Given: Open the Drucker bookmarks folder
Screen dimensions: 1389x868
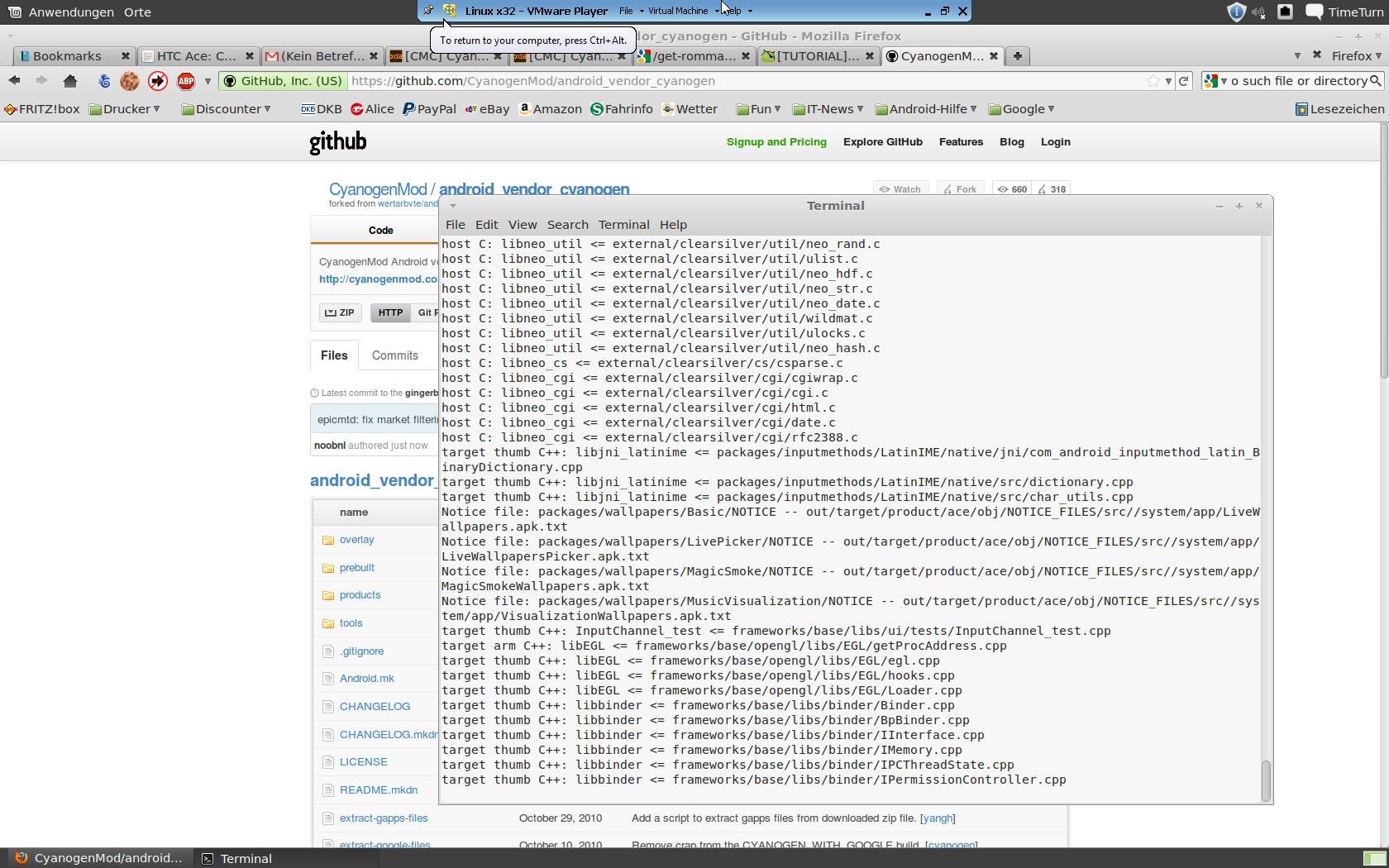Looking at the screenshot, I should [x=125, y=109].
